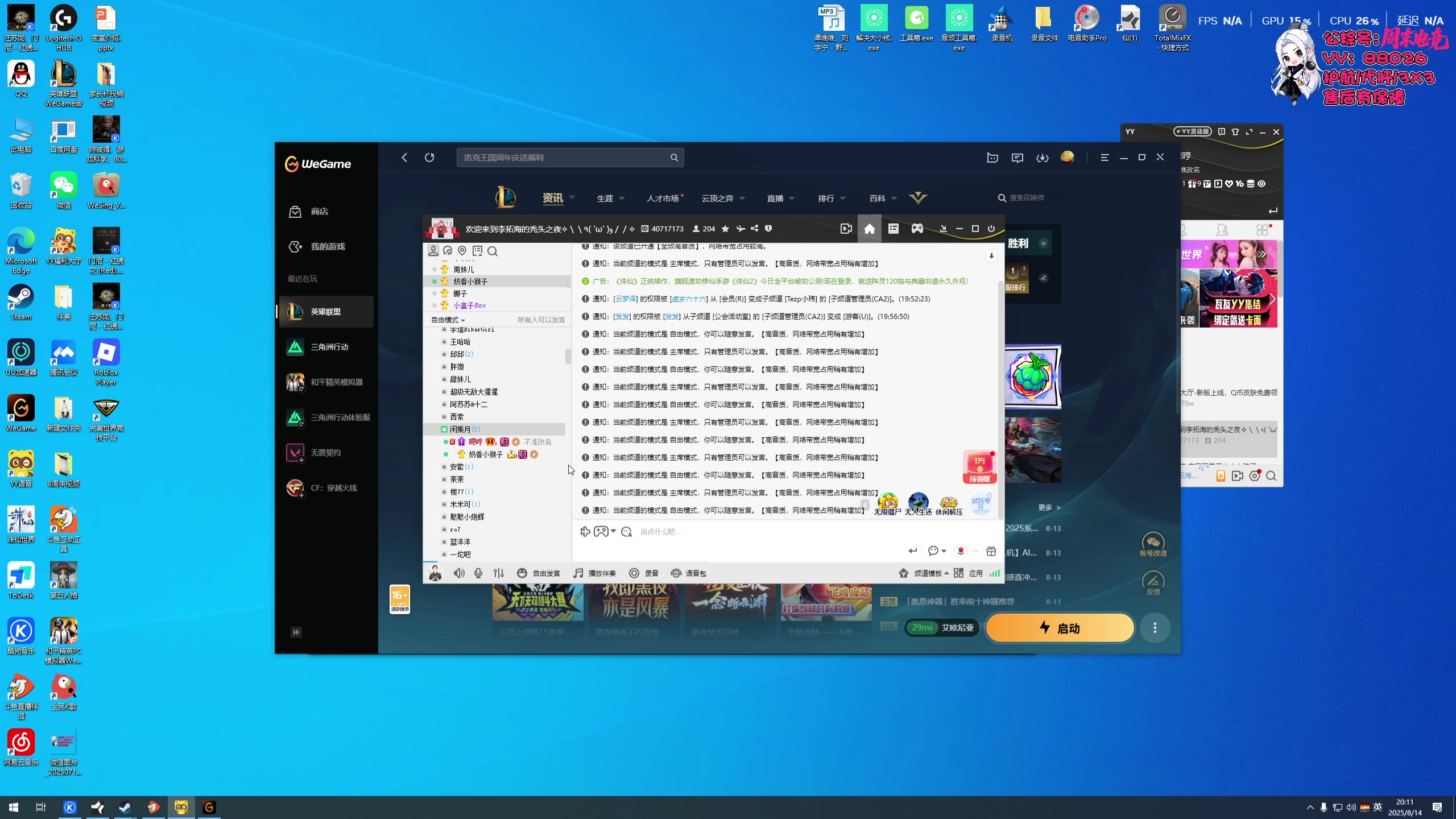The height and width of the screenshot is (819, 1456).
Task: Click the shield report icon in channel title bar
Action: pyautogui.click(x=768, y=229)
